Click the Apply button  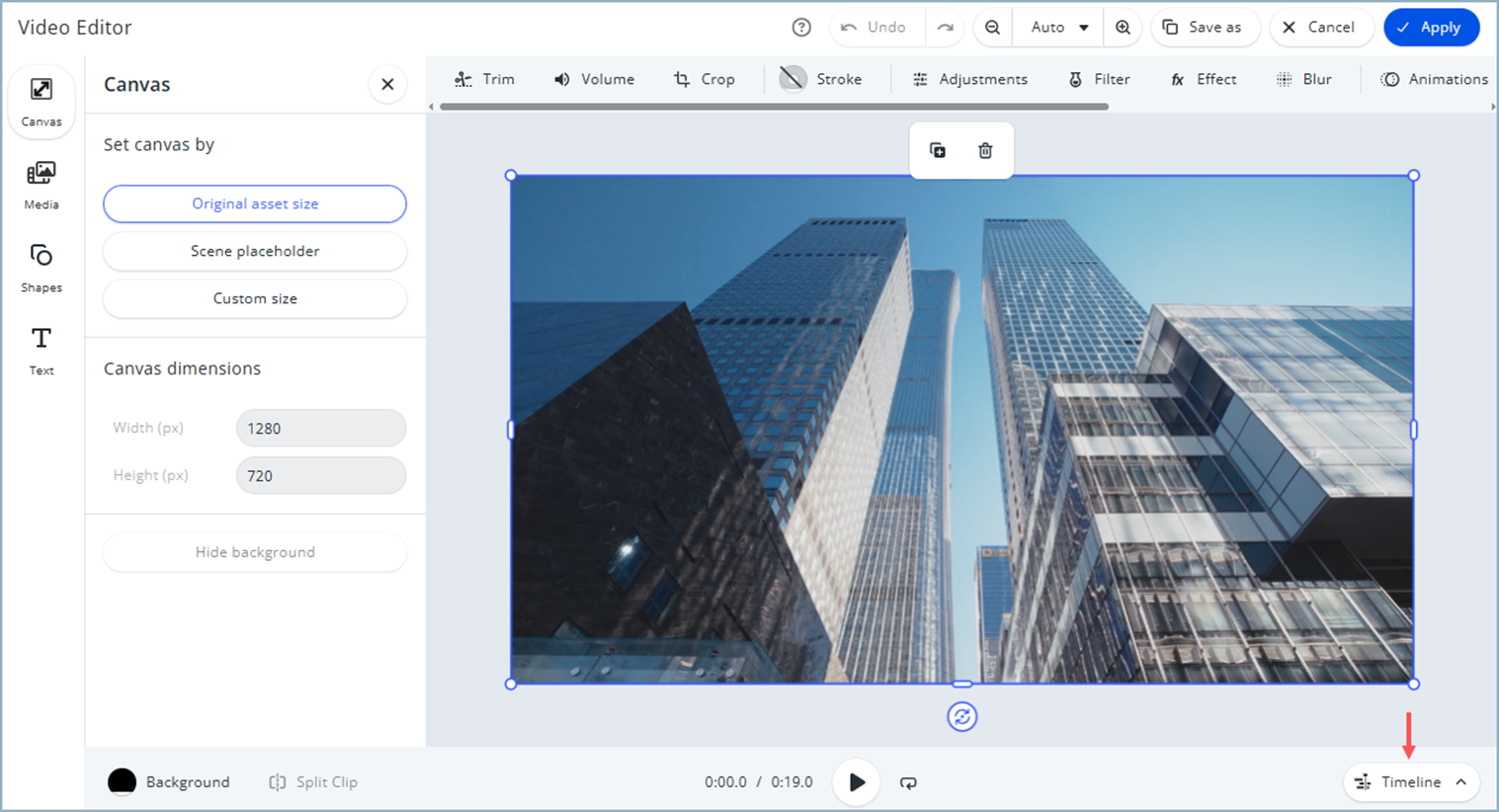1430,28
